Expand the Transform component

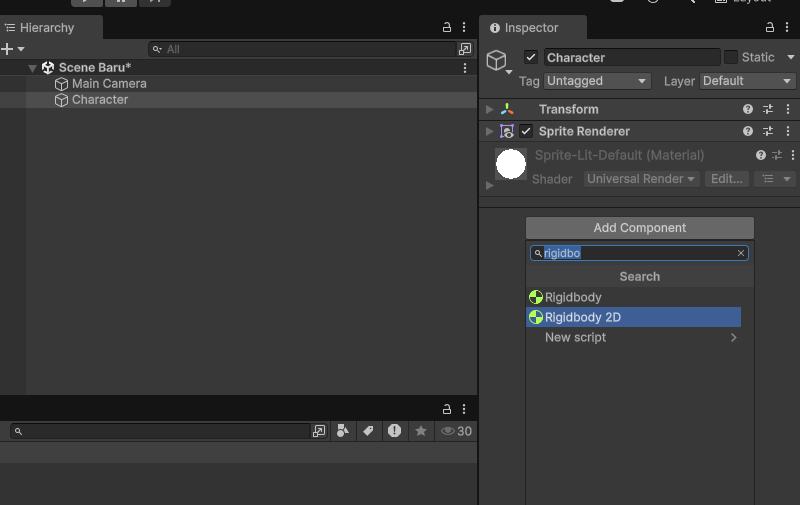(489, 109)
